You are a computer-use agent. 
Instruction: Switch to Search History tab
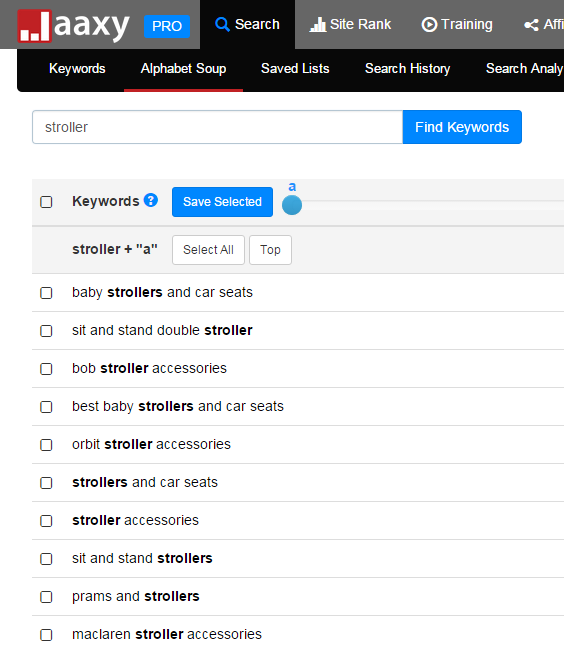click(x=407, y=68)
